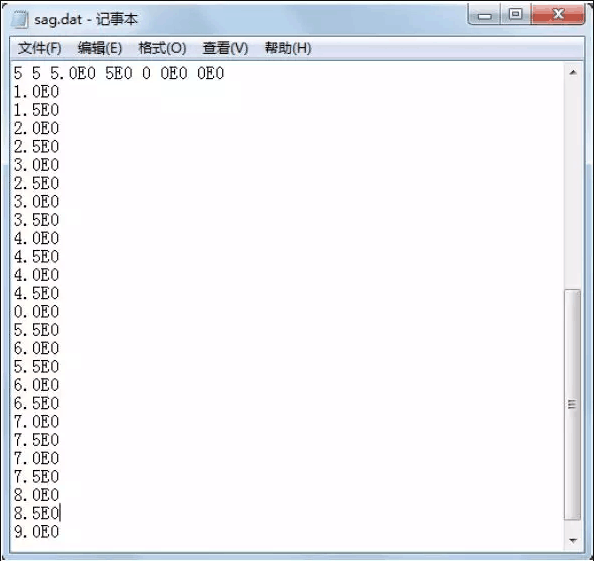Click the Notepad icon in title bar
The image size is (594, 561).
pos(19,19)
